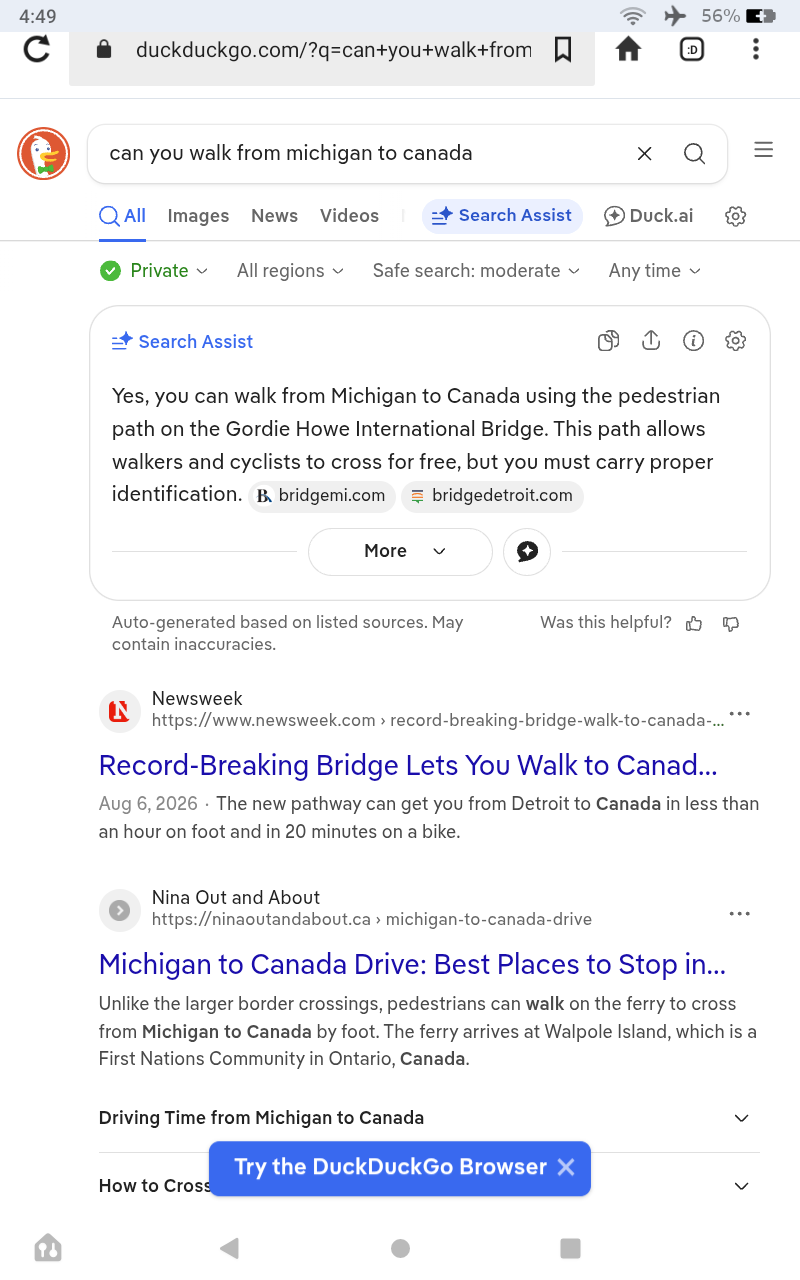
Task: Open the Search Assist info icon
Action: [693, 341]
